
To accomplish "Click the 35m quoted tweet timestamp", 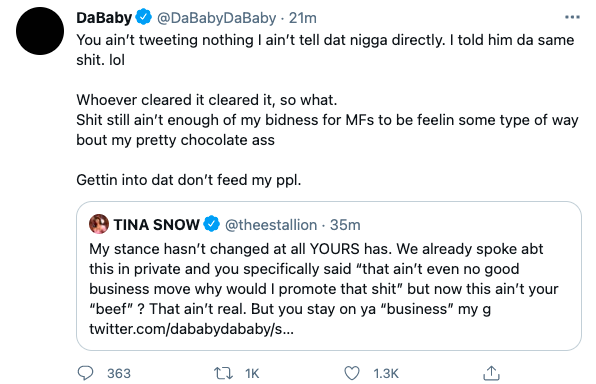I will 345,225.
